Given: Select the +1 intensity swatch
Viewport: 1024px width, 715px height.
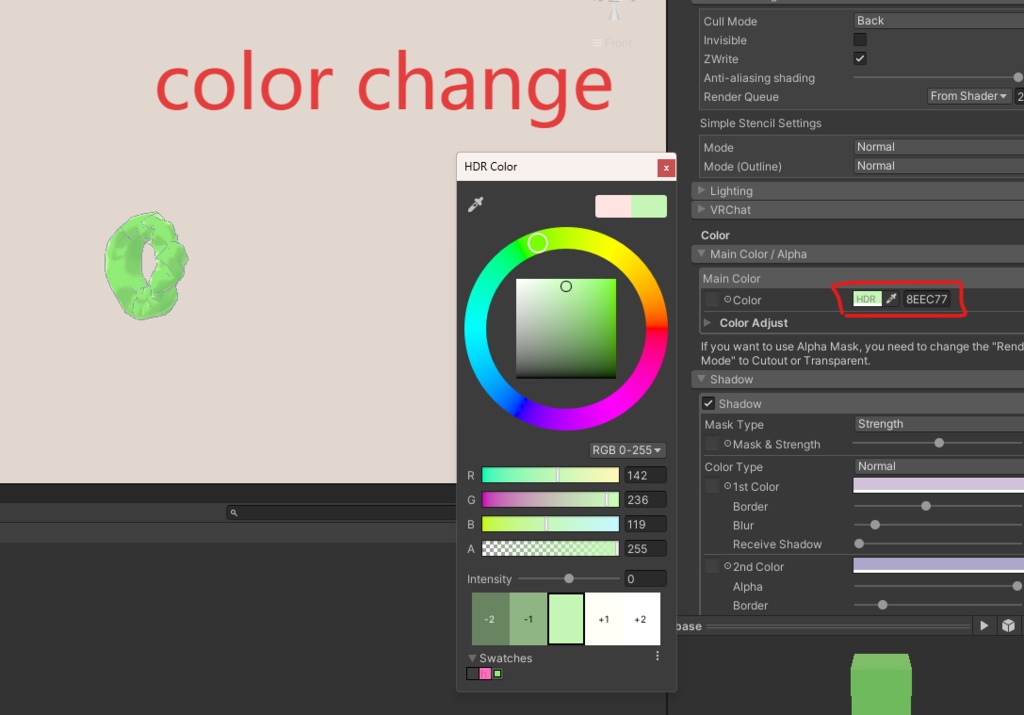Looking at the screenshot, I should 604,619.
